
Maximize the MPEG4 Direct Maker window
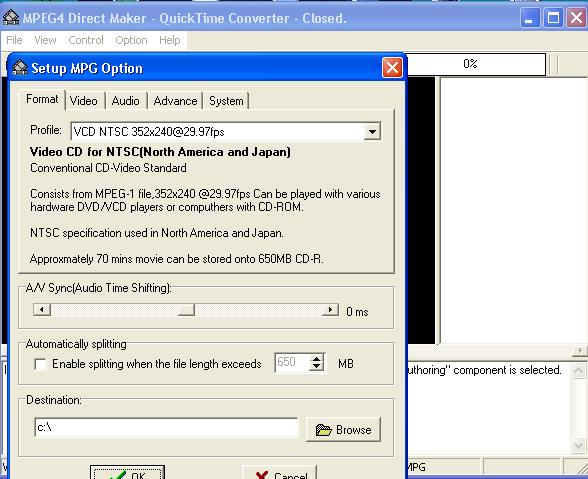pos(553,18)
